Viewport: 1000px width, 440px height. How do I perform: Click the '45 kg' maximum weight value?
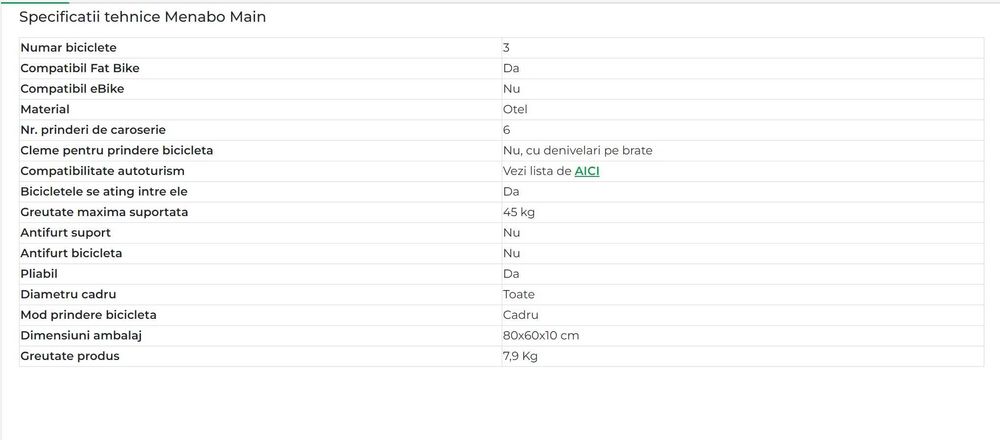(518, 212)
